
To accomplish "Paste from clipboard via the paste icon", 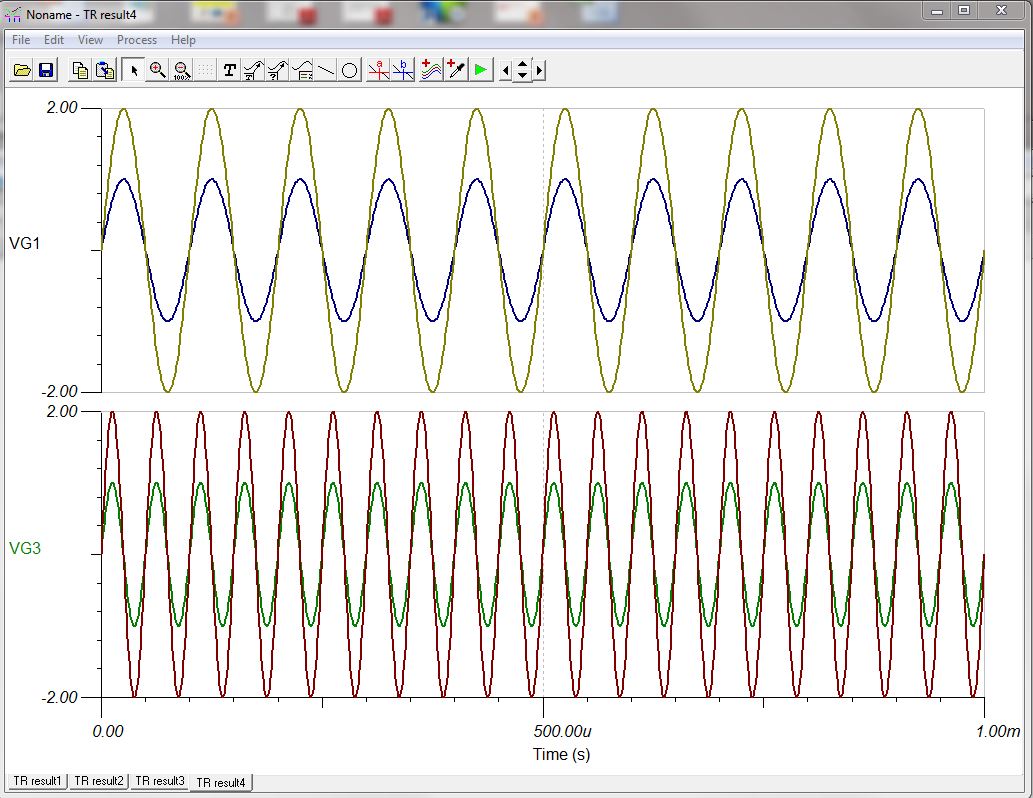I will coord(105,70).
